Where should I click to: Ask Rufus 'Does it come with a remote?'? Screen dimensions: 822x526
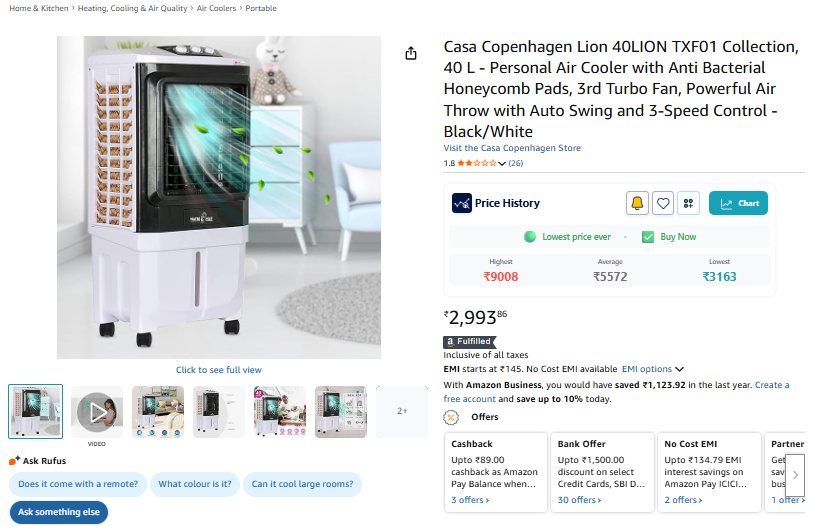pyautogui.click(x=78, y=484)
